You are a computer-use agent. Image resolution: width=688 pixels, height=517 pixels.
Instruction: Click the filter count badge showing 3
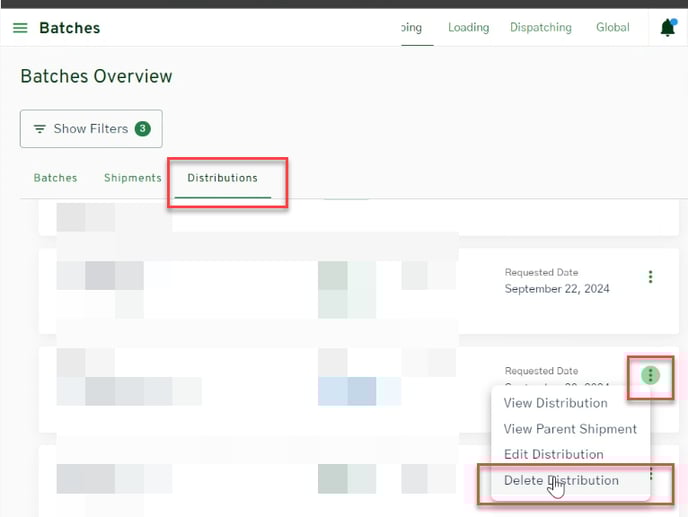click(x=142, y=129)
